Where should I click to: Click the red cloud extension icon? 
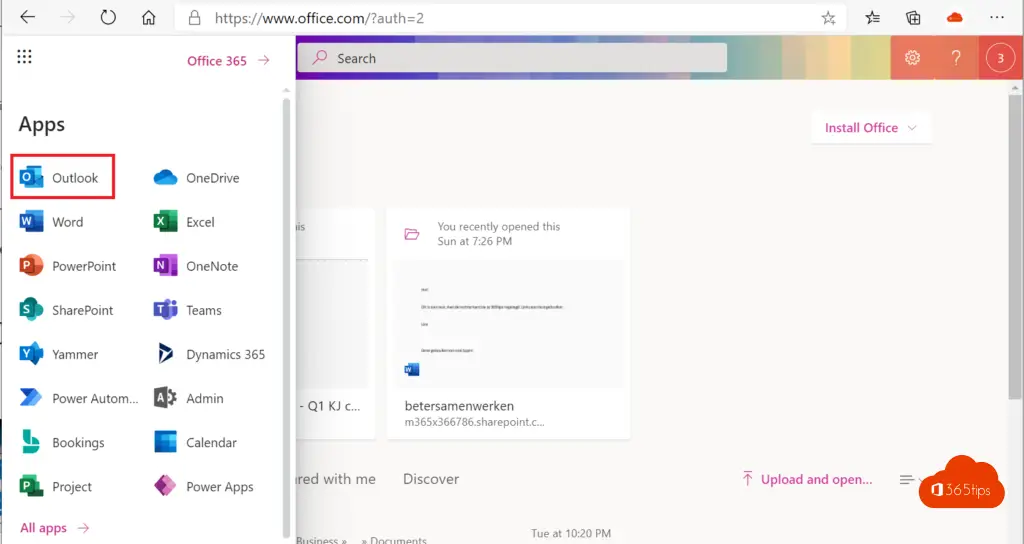955,18
